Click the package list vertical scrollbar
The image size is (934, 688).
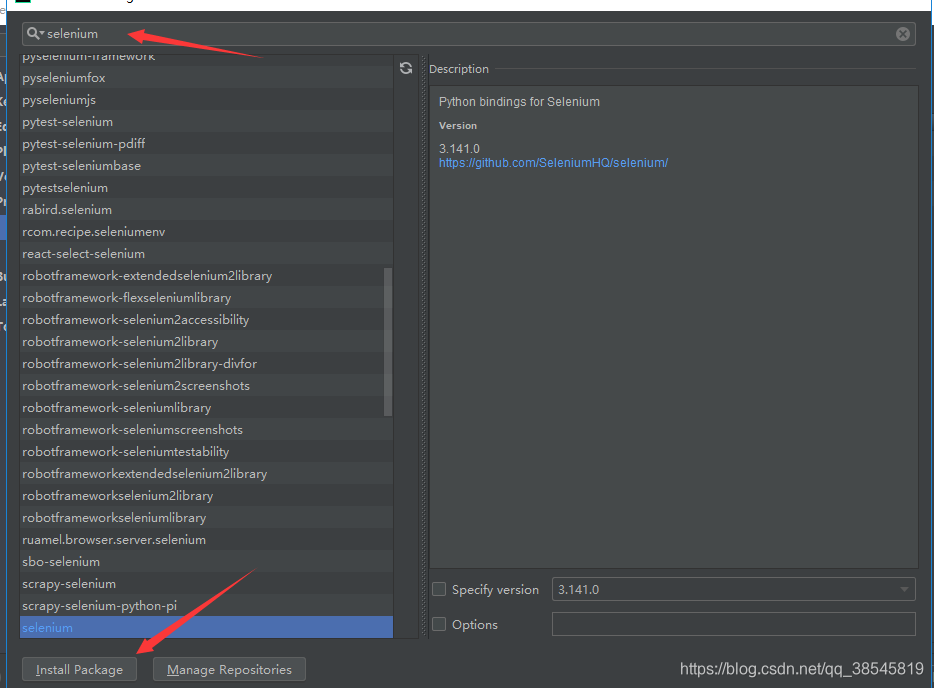(388, 342)
